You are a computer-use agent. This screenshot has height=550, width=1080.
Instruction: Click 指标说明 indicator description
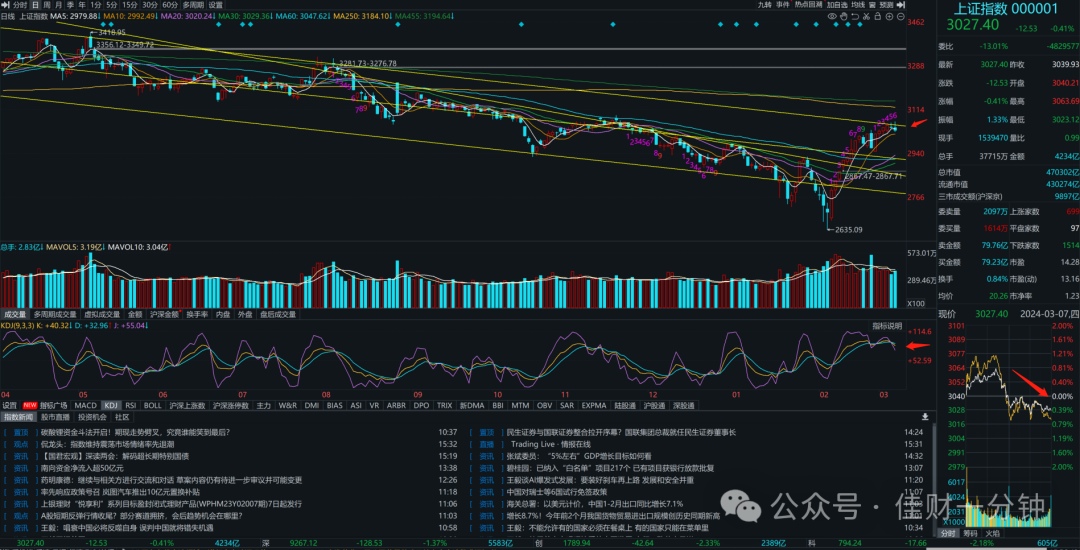pyautogui.click(x=886, y=326)
